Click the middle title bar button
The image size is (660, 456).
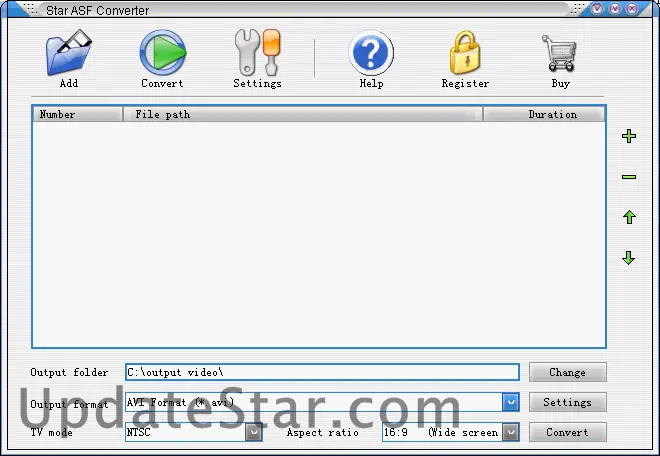click(x=615, y=8)
